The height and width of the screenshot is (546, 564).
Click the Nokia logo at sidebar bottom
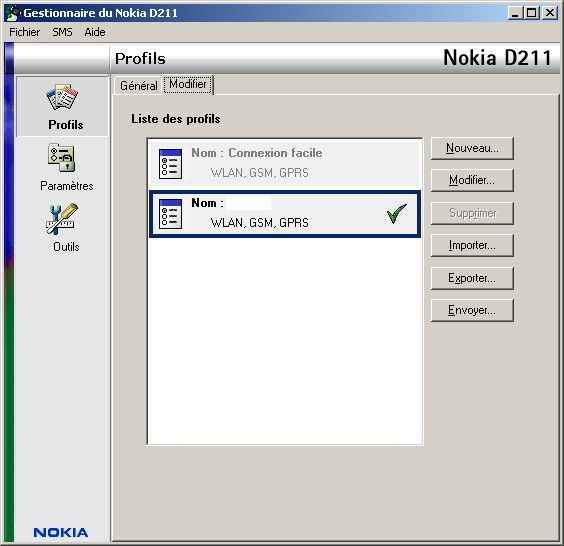click(60, 532)
